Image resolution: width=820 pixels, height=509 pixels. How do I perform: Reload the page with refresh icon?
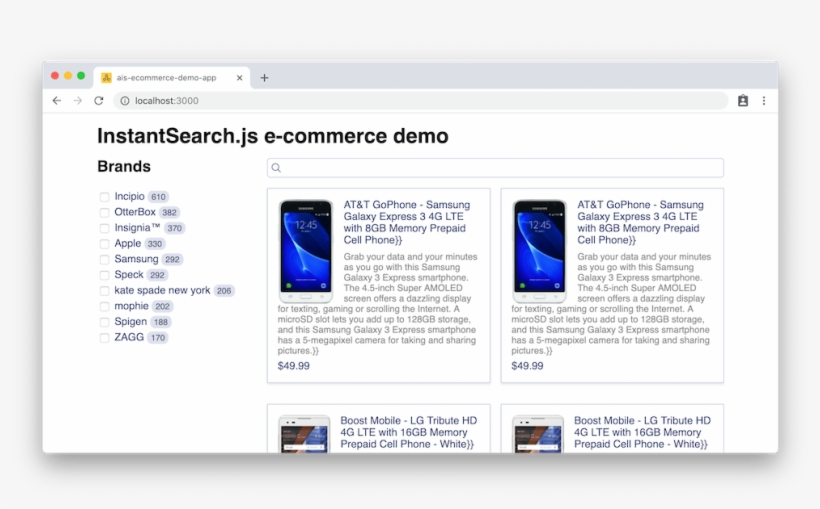[99, 101]
